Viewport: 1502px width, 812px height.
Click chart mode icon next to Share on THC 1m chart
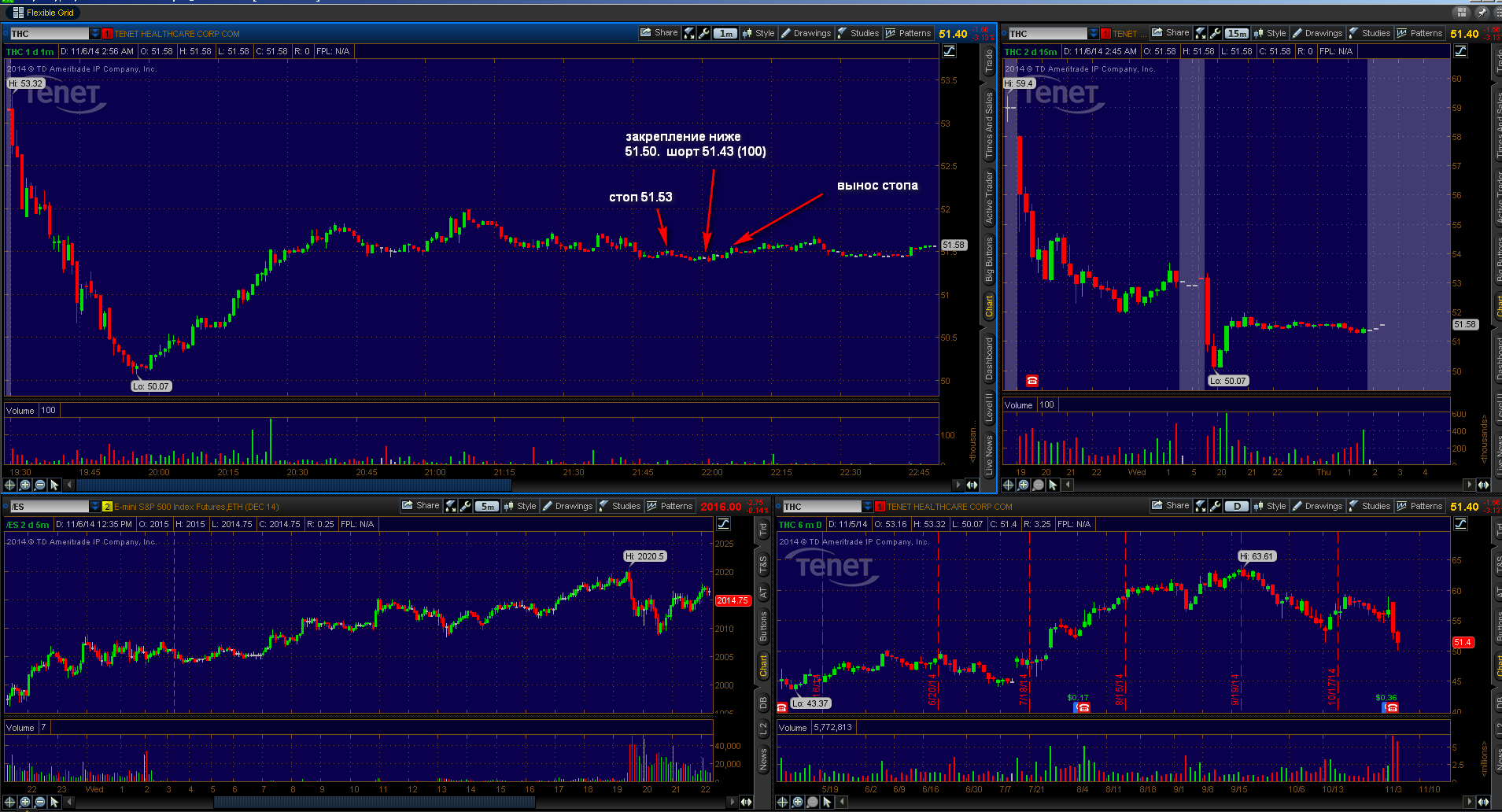pyautogui.click(x=689, y=33)
